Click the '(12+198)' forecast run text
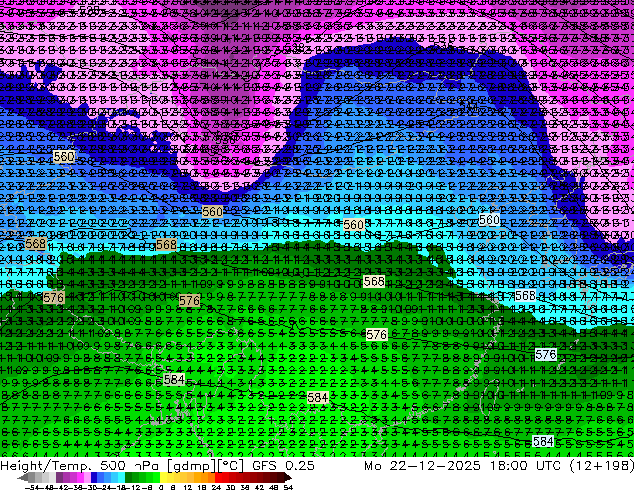This screenshot has width=634, height=490. (x=602, y=466)
